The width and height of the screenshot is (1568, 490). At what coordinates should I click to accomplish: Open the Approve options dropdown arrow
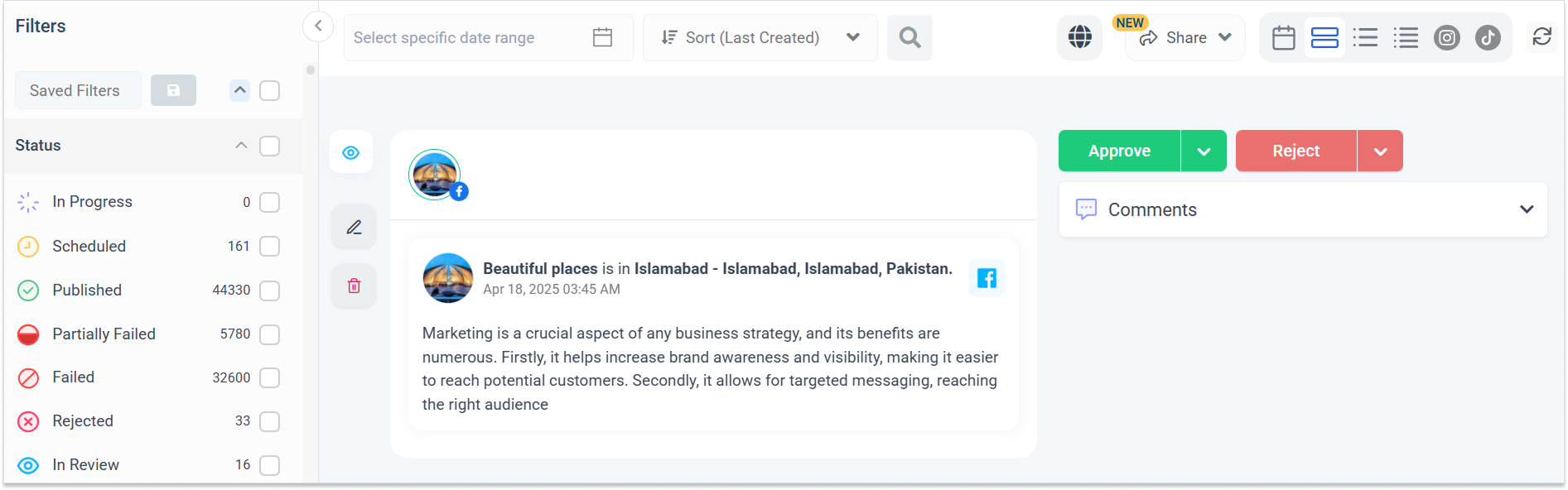[1204, 151]
